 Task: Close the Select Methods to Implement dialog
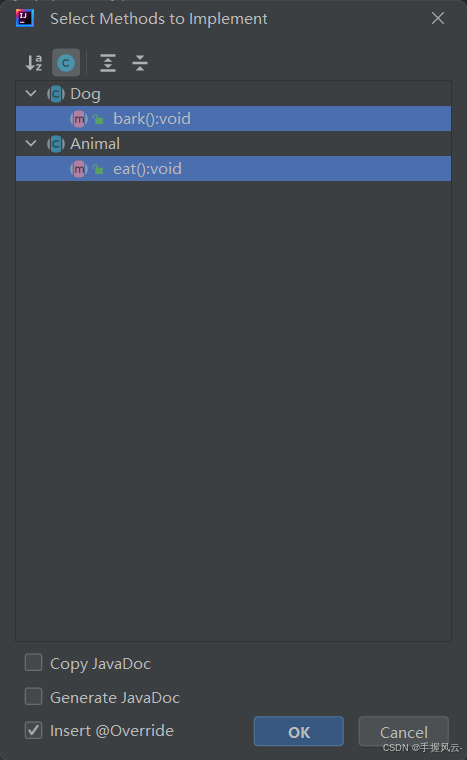click(x=438, y=18)
